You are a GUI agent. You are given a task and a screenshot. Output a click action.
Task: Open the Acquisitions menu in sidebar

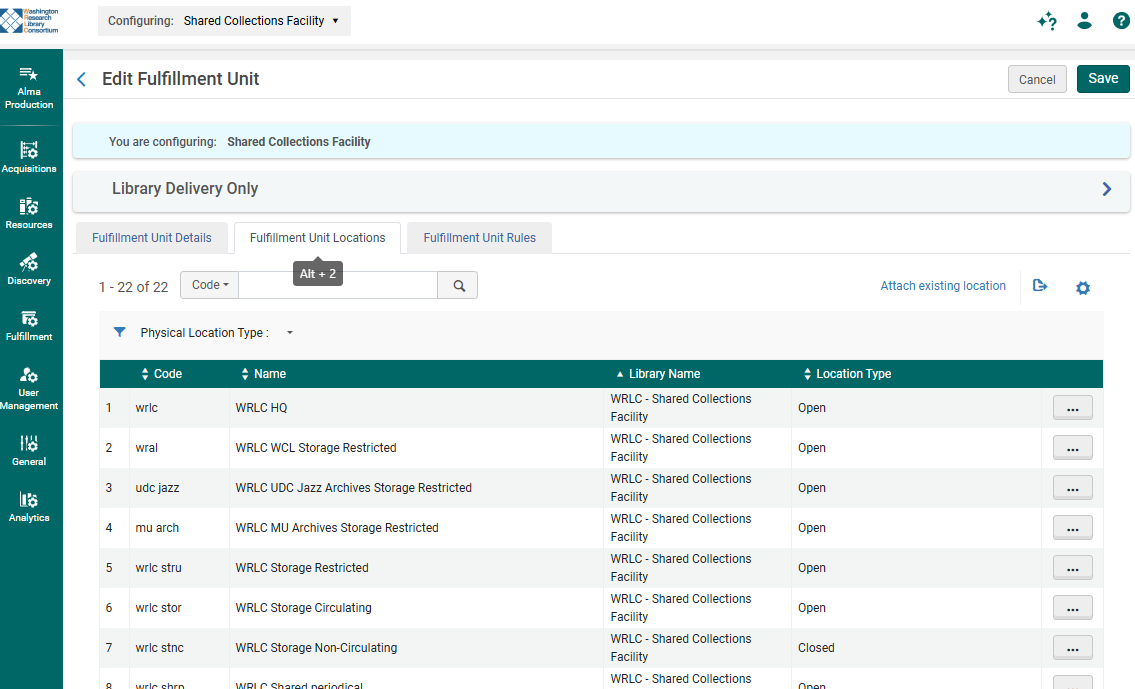30,157
